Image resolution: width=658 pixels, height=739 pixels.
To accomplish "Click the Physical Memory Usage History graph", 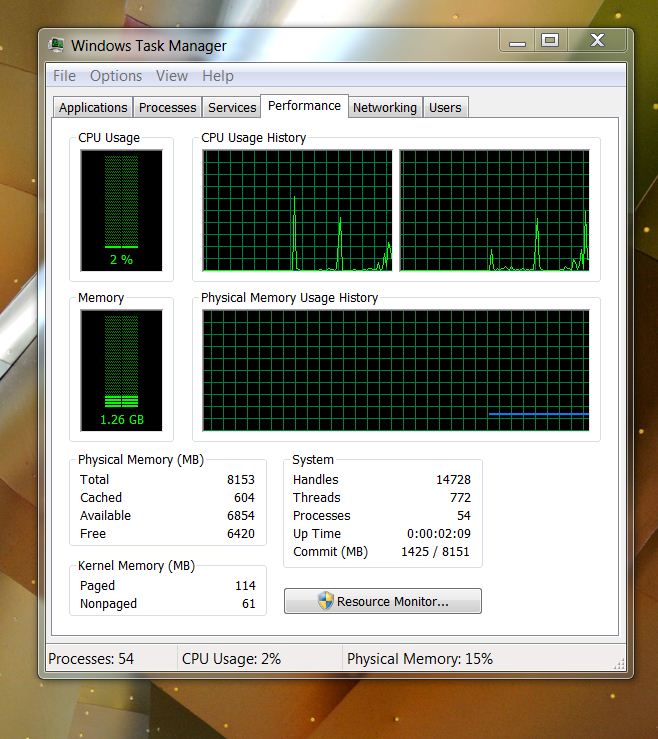I will click(396, 370).
